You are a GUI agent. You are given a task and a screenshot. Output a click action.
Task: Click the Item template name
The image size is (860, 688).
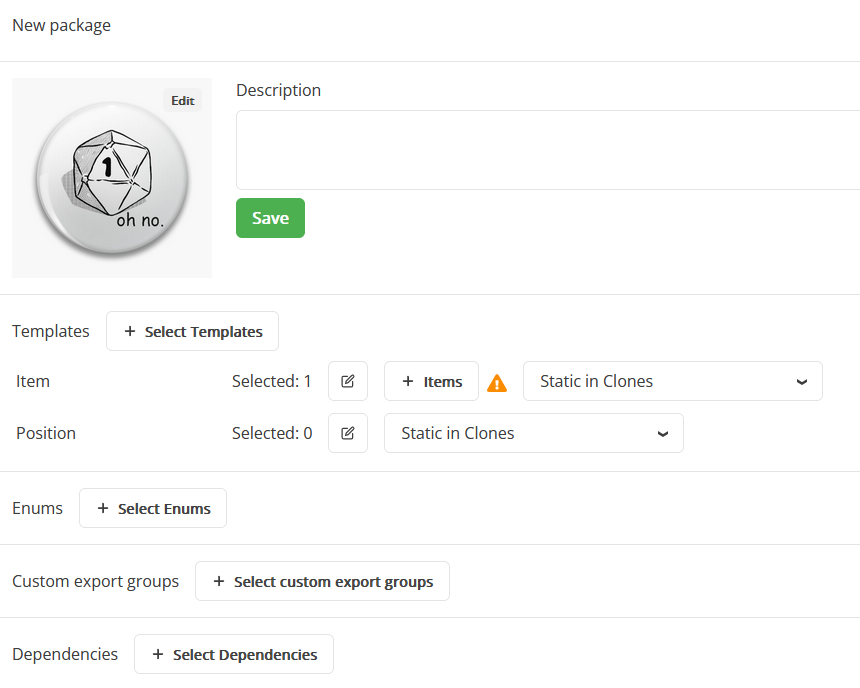coord(33,381)
